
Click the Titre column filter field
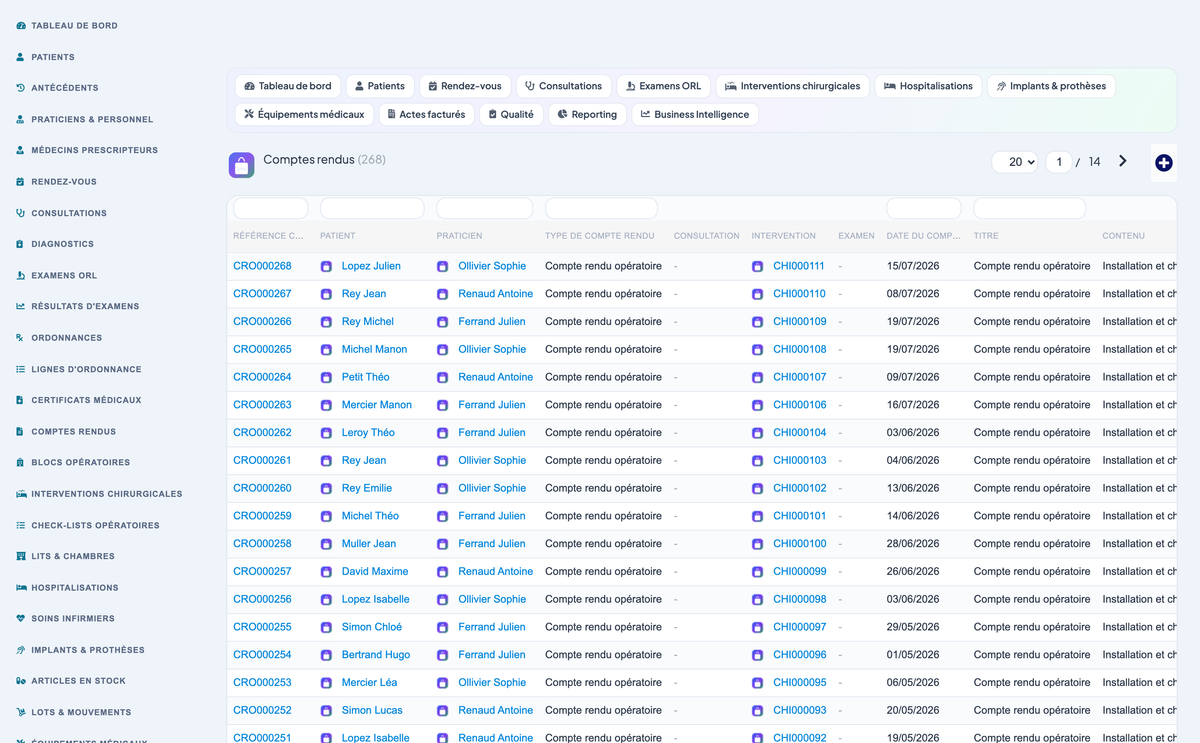(x=1029, y=208)
